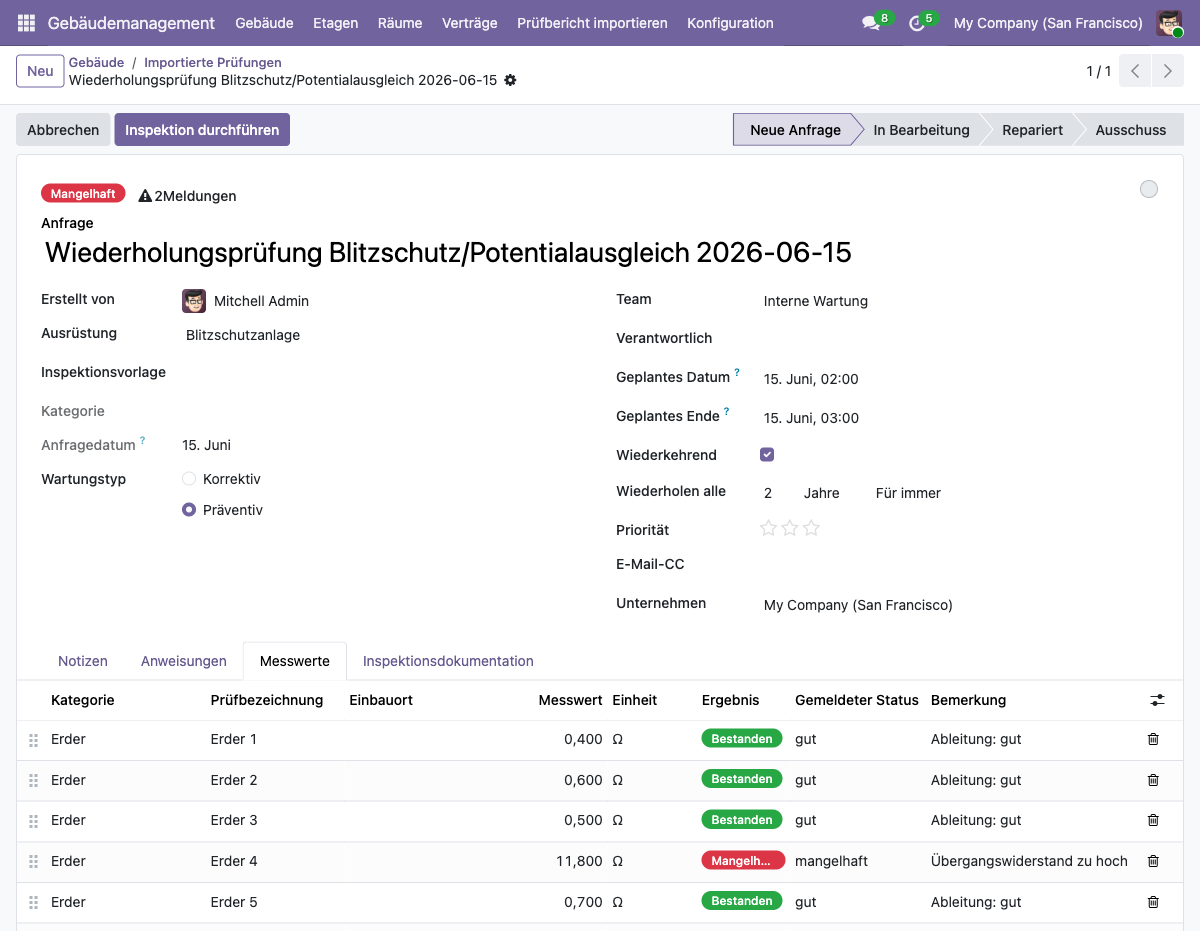Open Gebäude breadcrumb link
Screen dimensions: 1200x931
point(96,62)
